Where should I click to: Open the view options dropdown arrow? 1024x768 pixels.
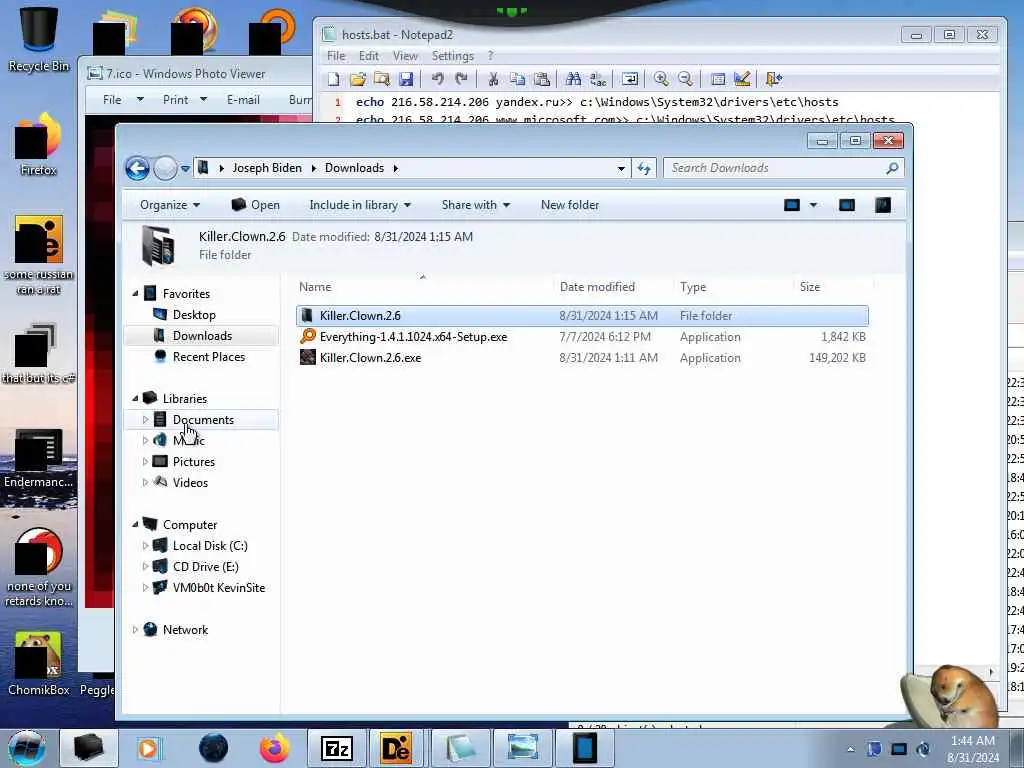point(813,205)
